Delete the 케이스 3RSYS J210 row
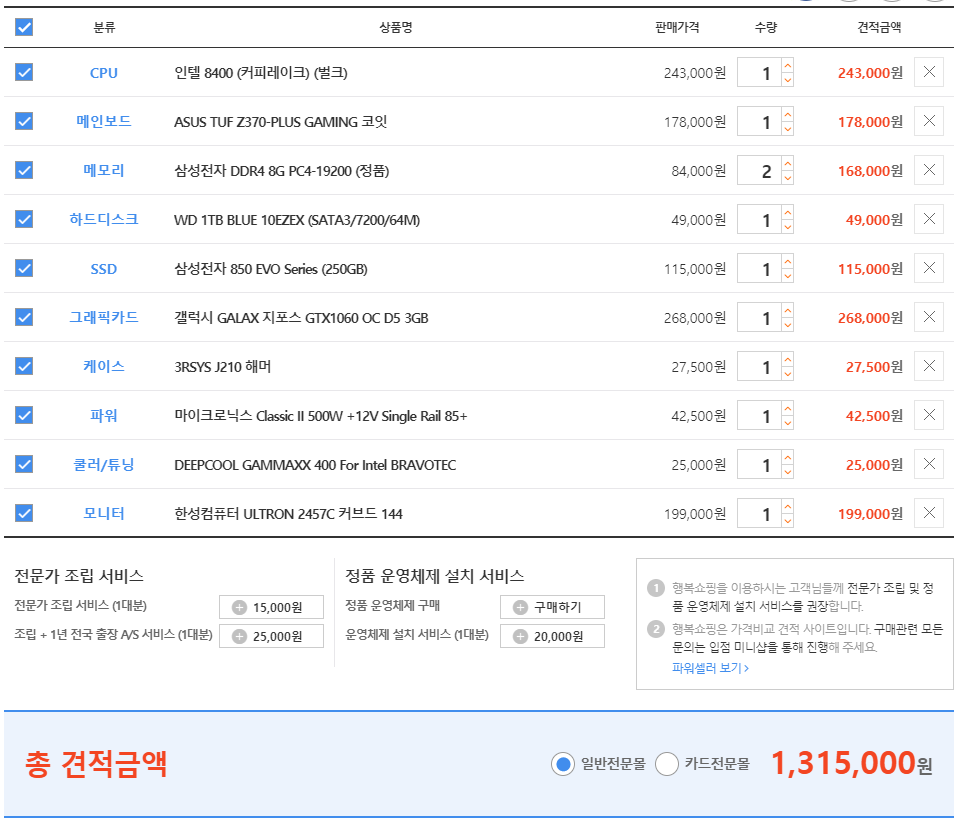The height and width of the screenshot is (822, 962). click(x=928, y=366)
